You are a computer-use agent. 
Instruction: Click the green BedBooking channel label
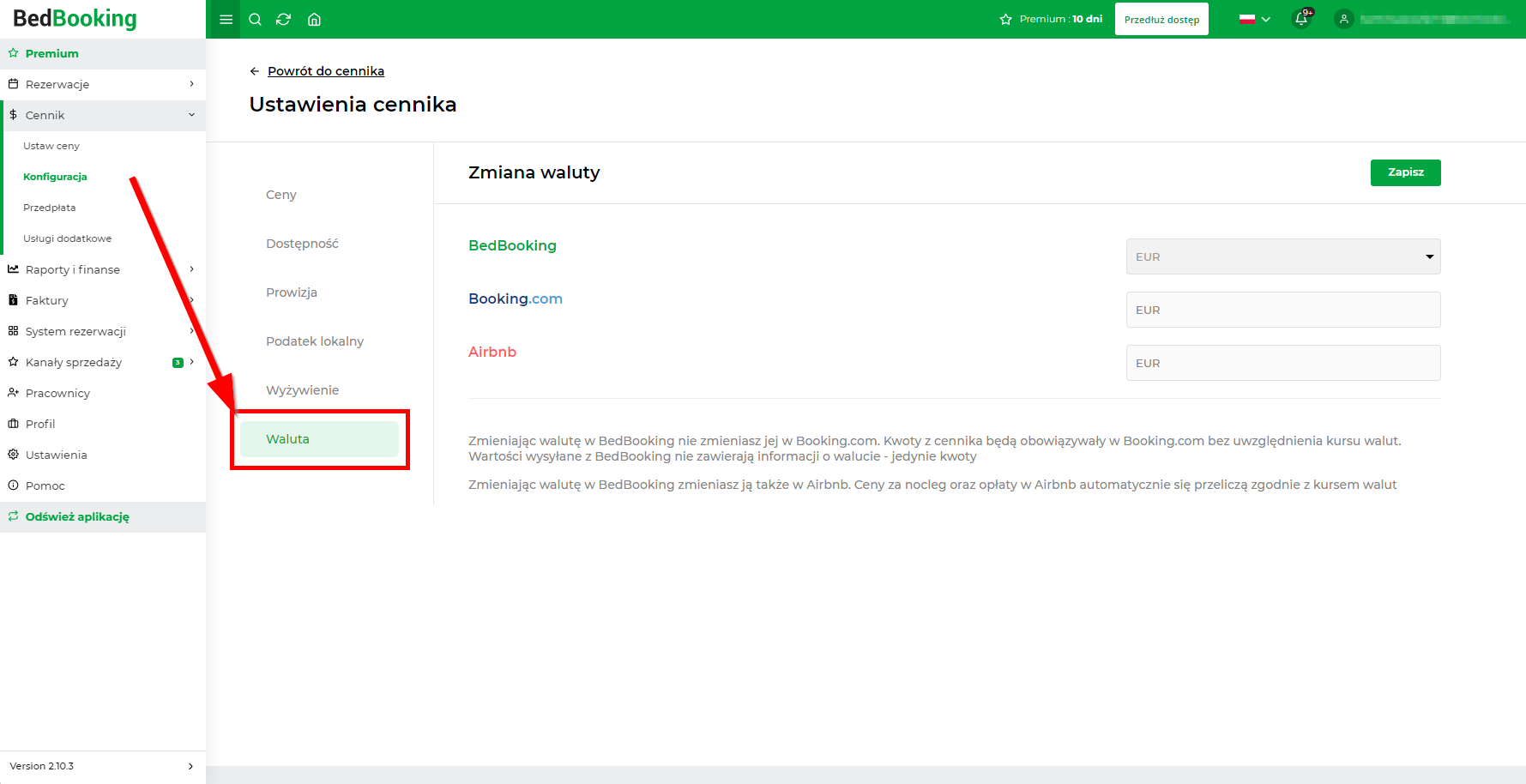[x=512, y=245]
